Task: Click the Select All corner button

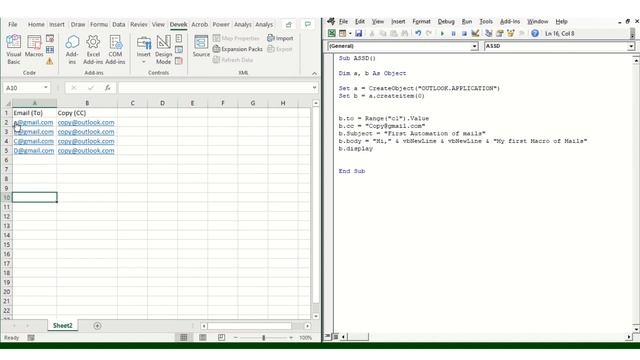Action: 7,103
